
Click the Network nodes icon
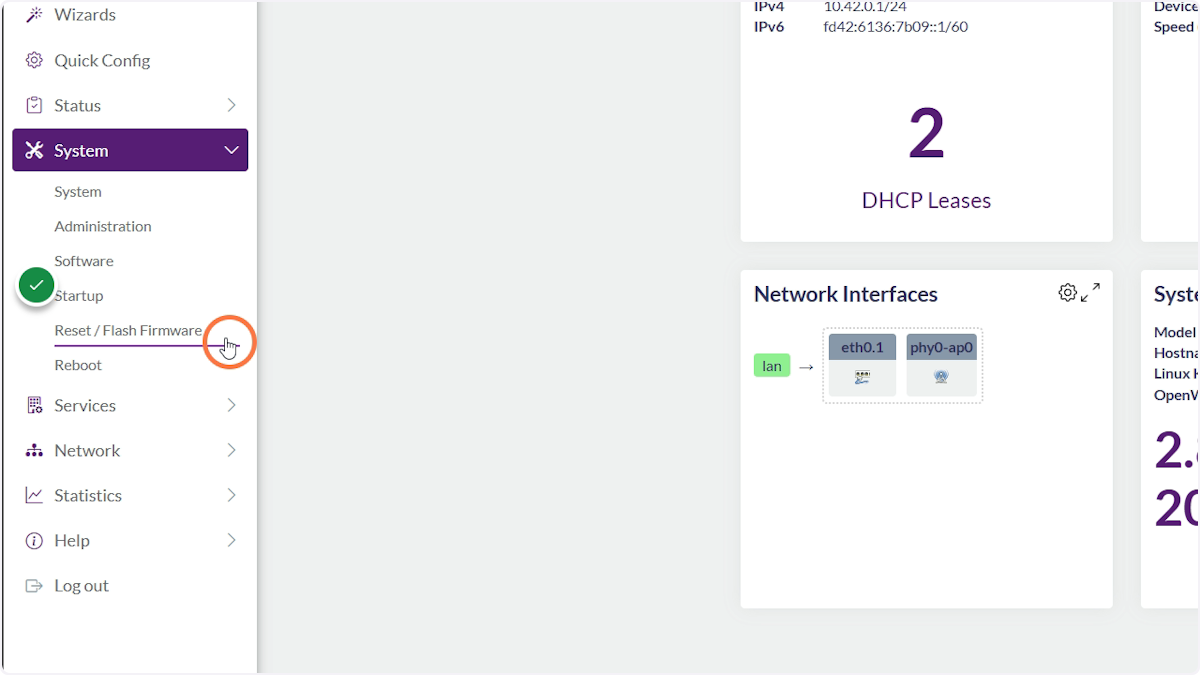coord(33,450)
